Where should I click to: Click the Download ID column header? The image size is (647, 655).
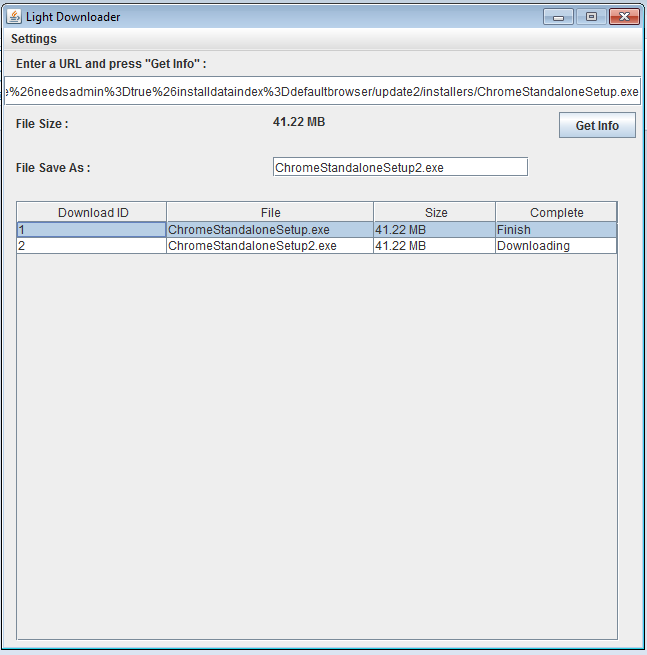pos(92,212)
